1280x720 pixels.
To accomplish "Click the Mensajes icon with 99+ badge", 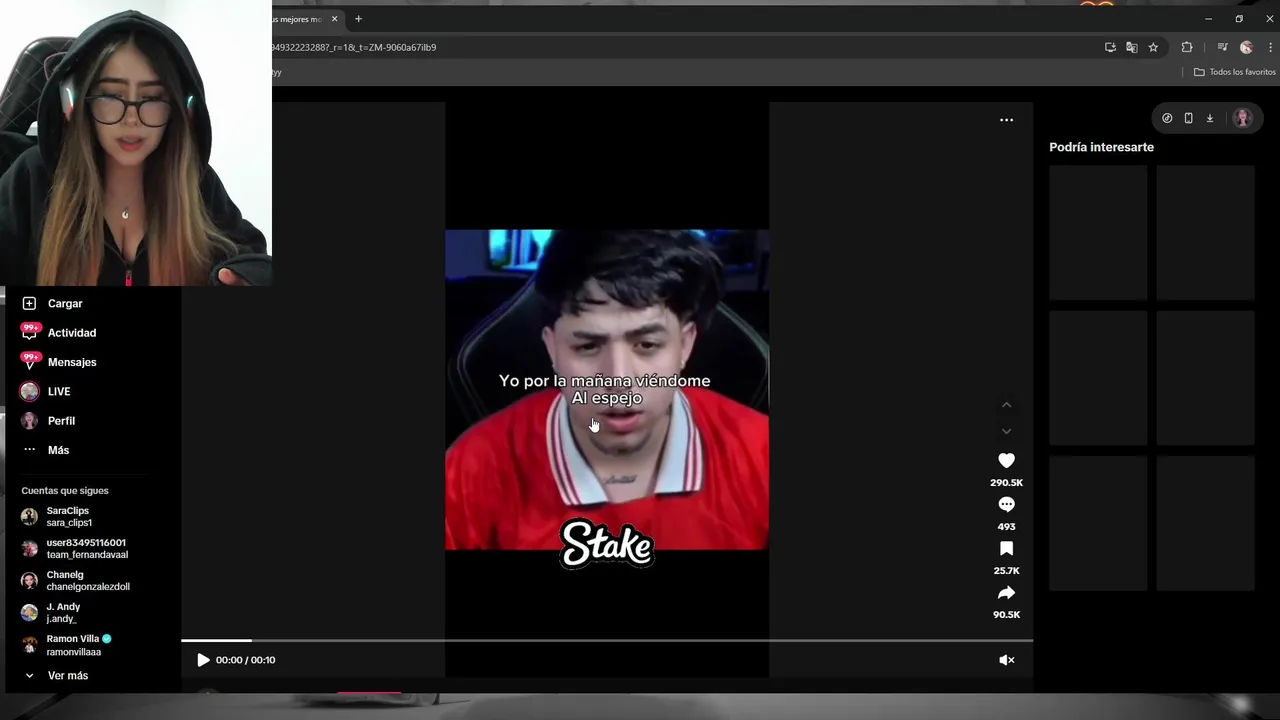I will [x=29, y=361].
